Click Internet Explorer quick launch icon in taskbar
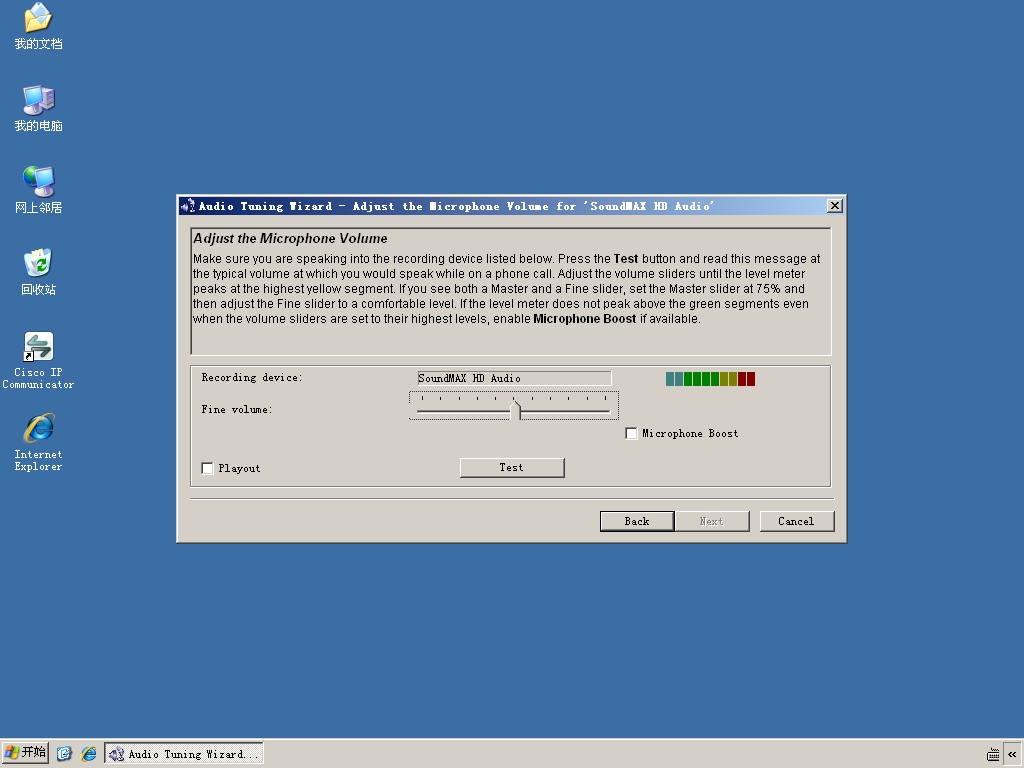1024x768 pixels. 88,754
